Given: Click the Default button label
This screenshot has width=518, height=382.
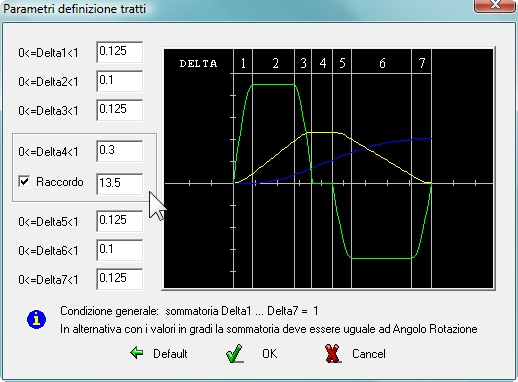Looking at the screenshot, I should coord(170,354).
